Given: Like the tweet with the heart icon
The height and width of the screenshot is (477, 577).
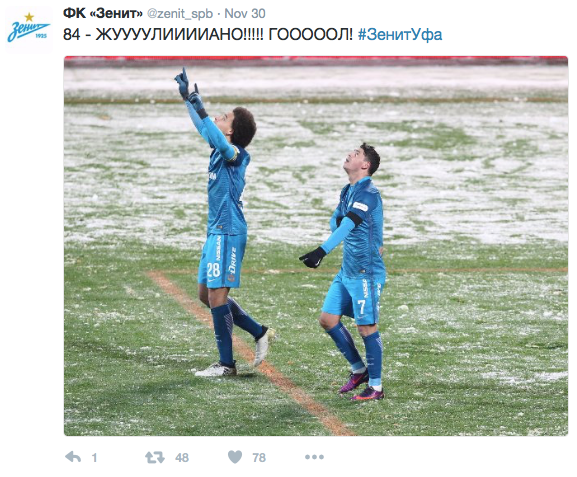Looking at the screenshot, I should 235,457.
